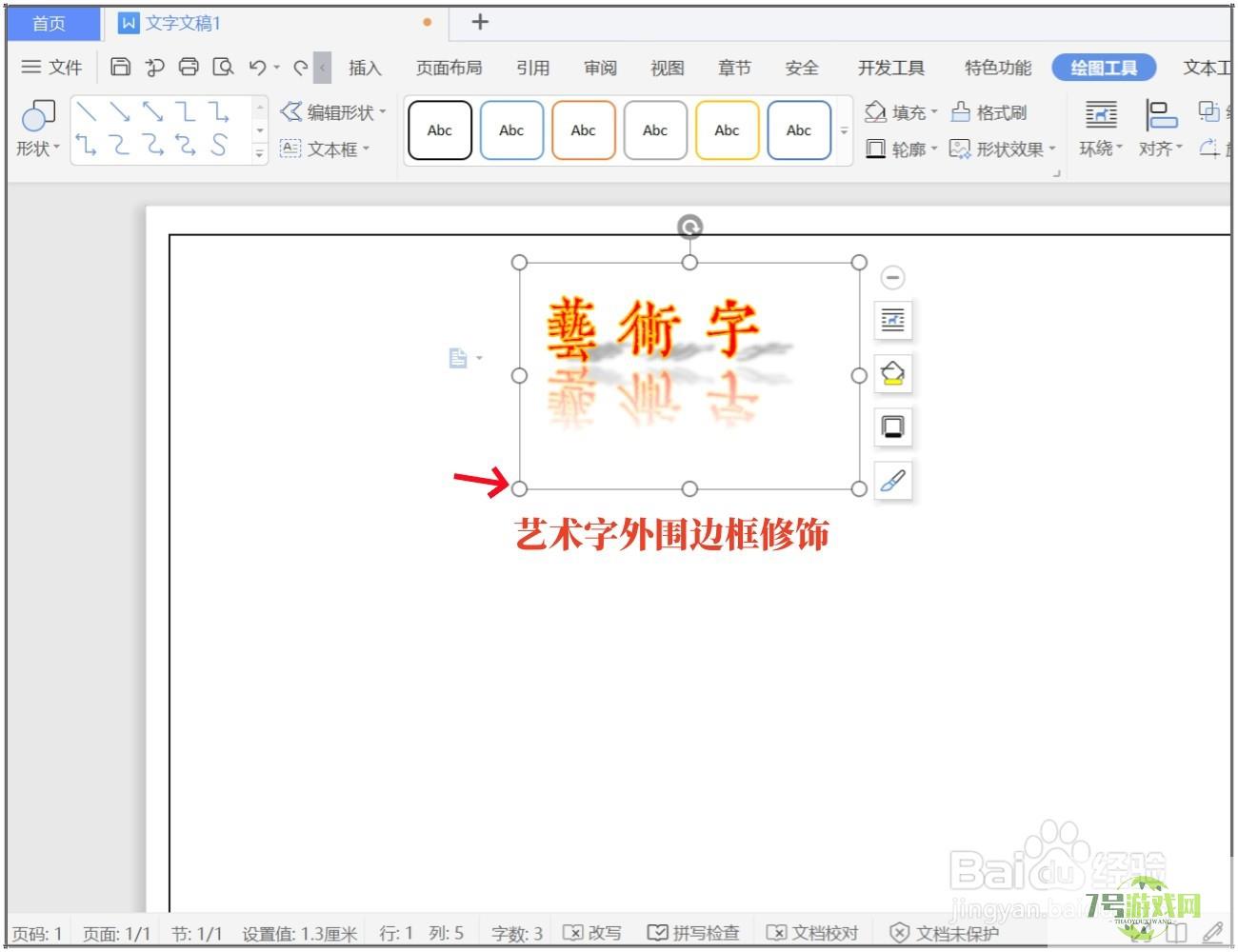Switch to the 安全 tab
This screenshot has width=1238, height=952.
tap(802, 68)
